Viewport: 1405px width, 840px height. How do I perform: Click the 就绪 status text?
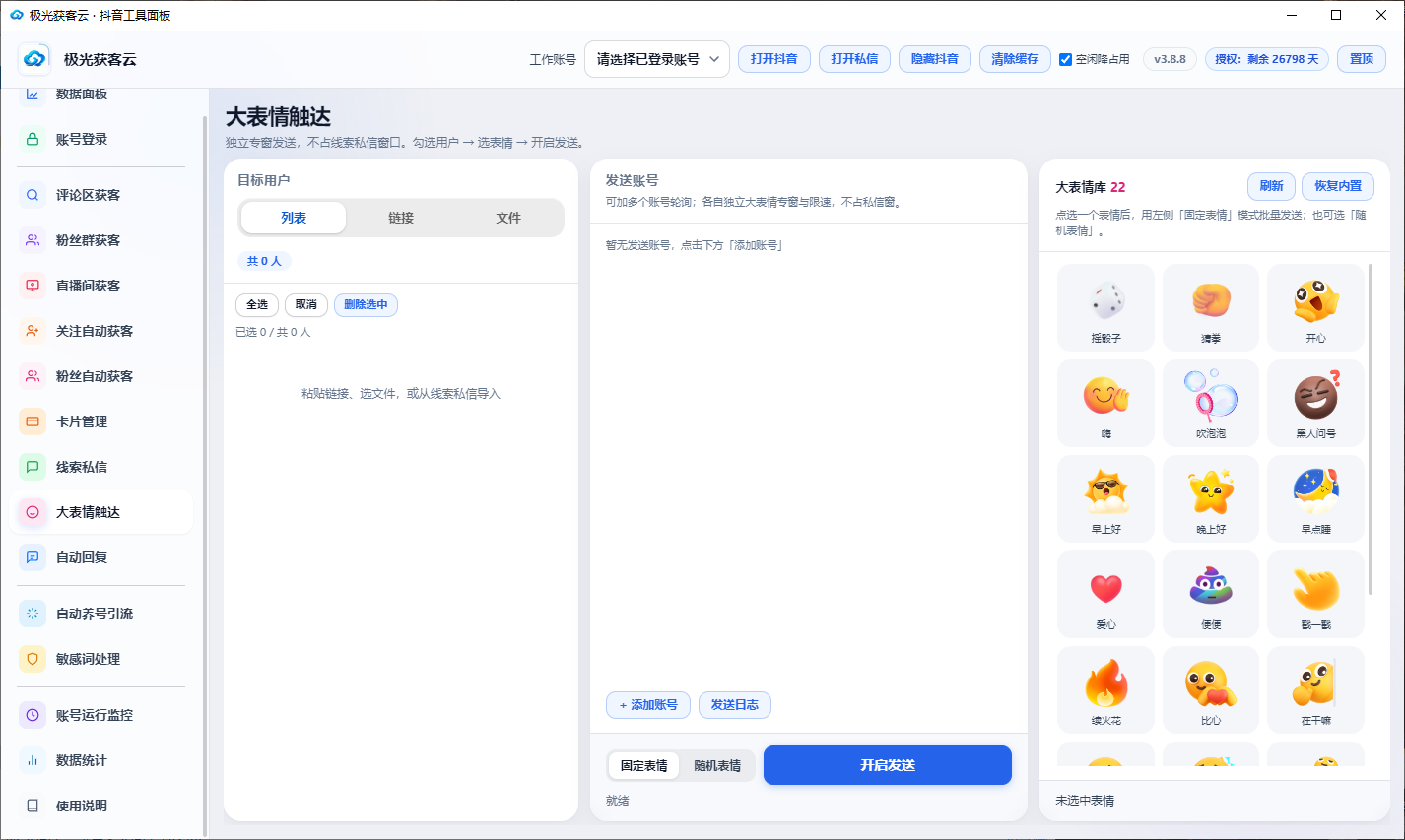click(618, 801)
